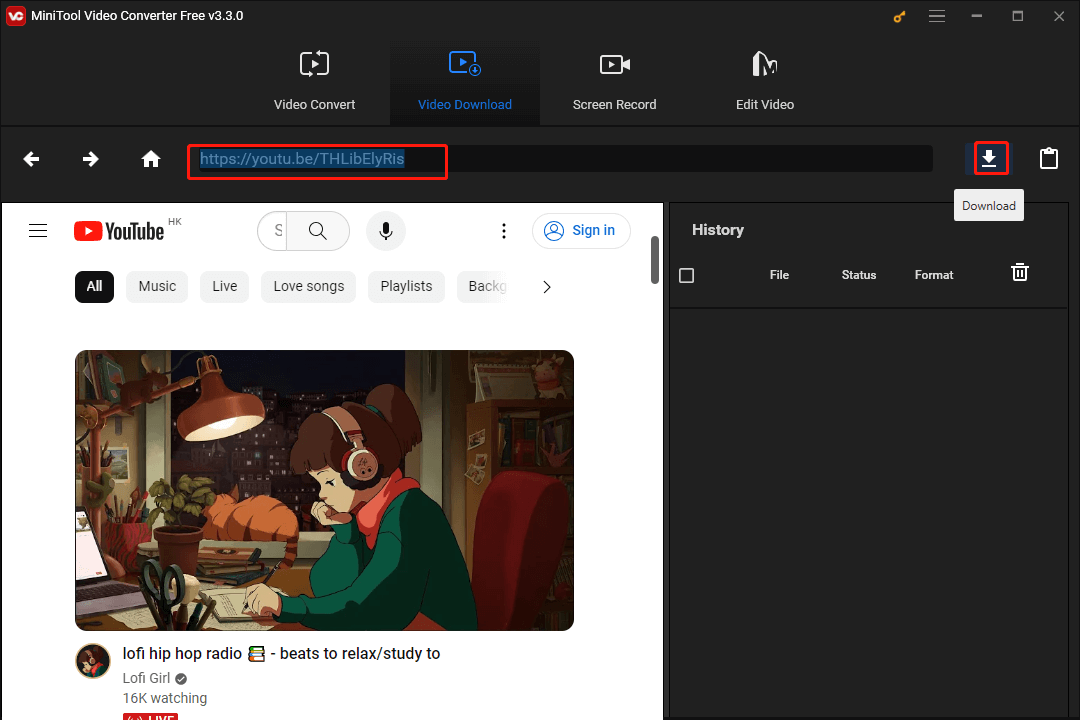1080x720 pixels.
Task: Filter videos by the Music chip
Action: [157, 287]
